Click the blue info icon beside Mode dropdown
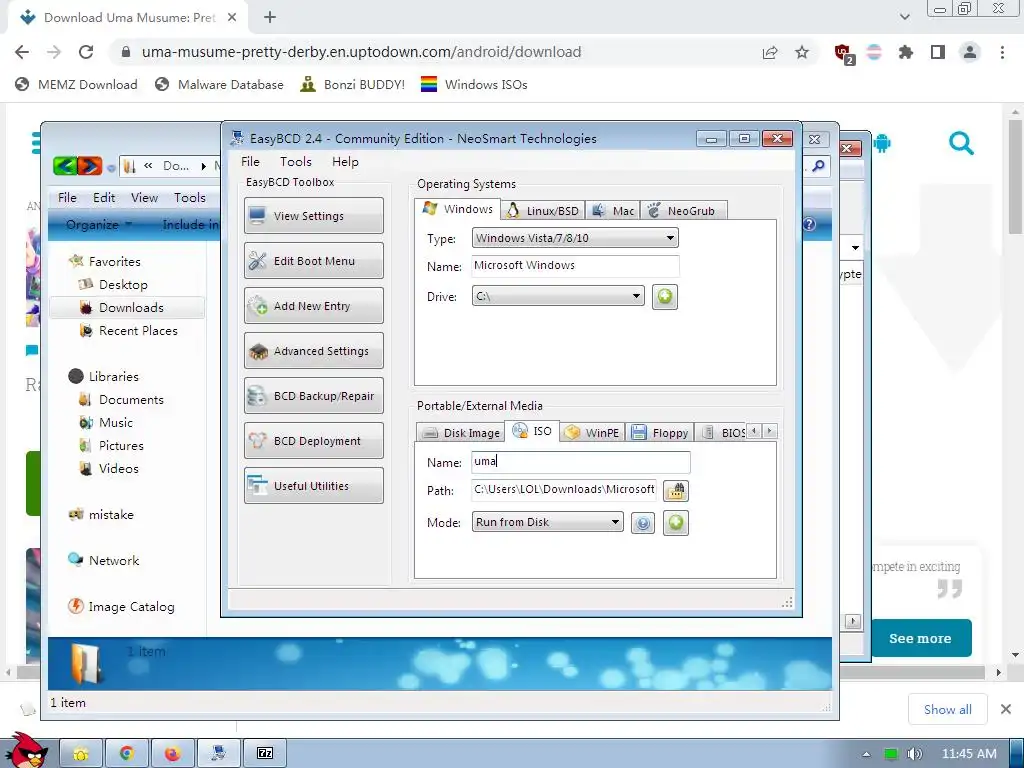The width and height of the screenshot is (1024, 768). tap(643, 523)
